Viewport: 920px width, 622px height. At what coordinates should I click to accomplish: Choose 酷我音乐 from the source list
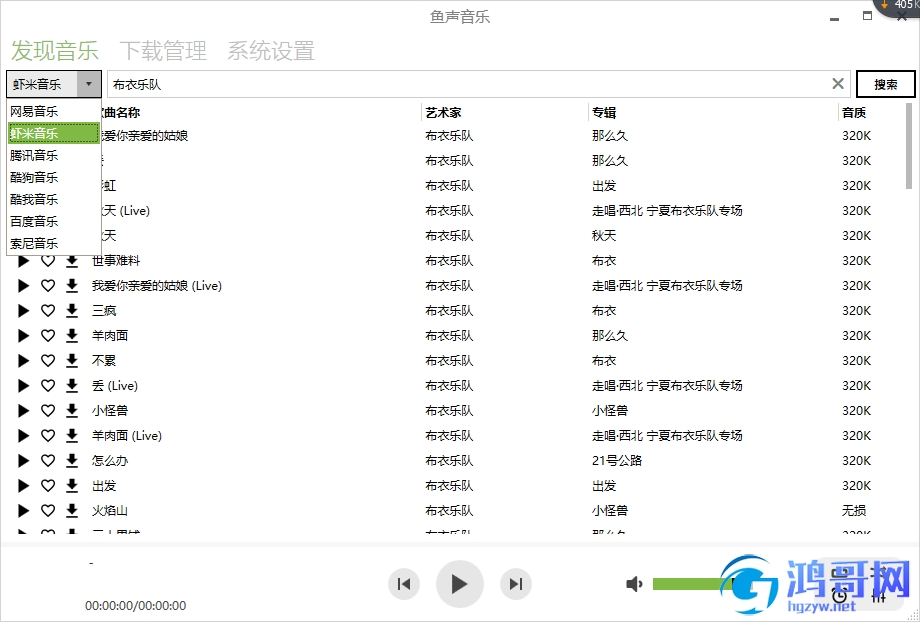coord(53,200)
